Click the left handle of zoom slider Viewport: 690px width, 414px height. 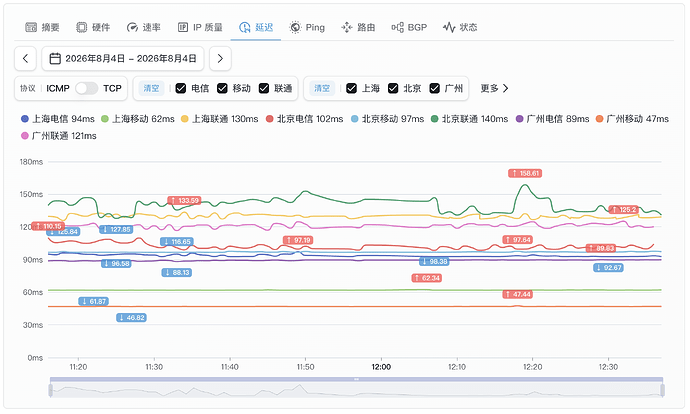[51, 390]
